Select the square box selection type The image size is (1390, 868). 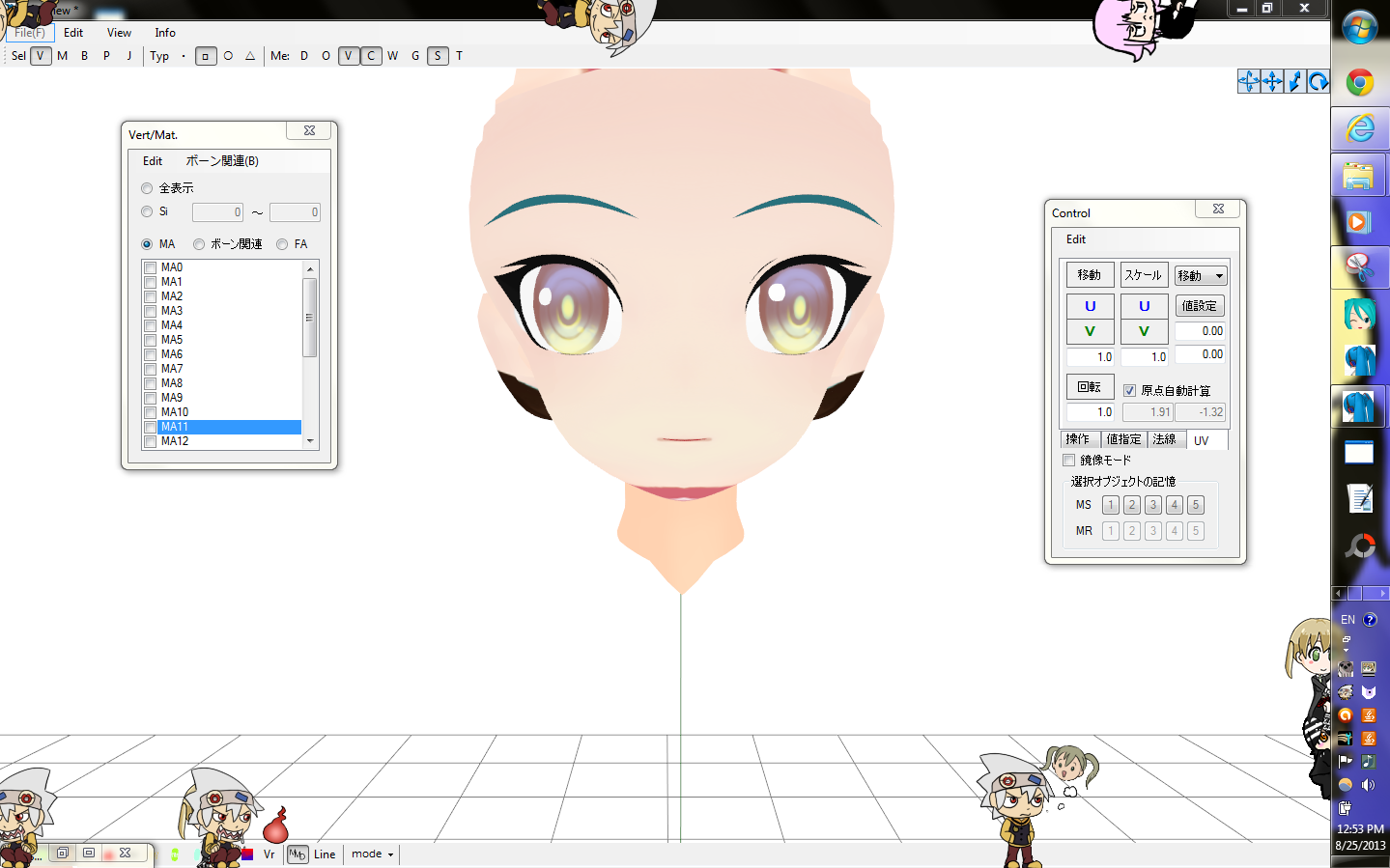point(206,56)
